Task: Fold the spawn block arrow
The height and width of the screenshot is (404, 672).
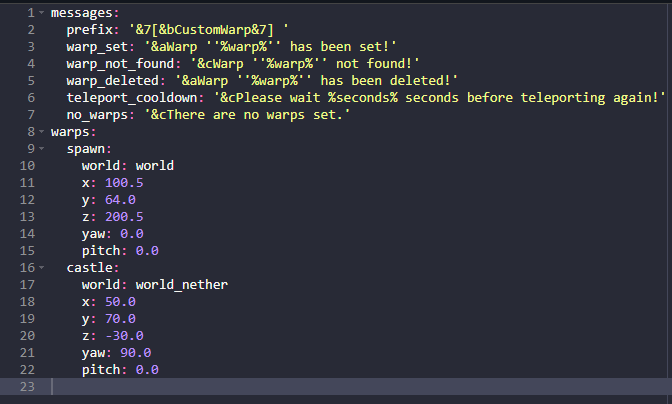Action: [39, 149]
